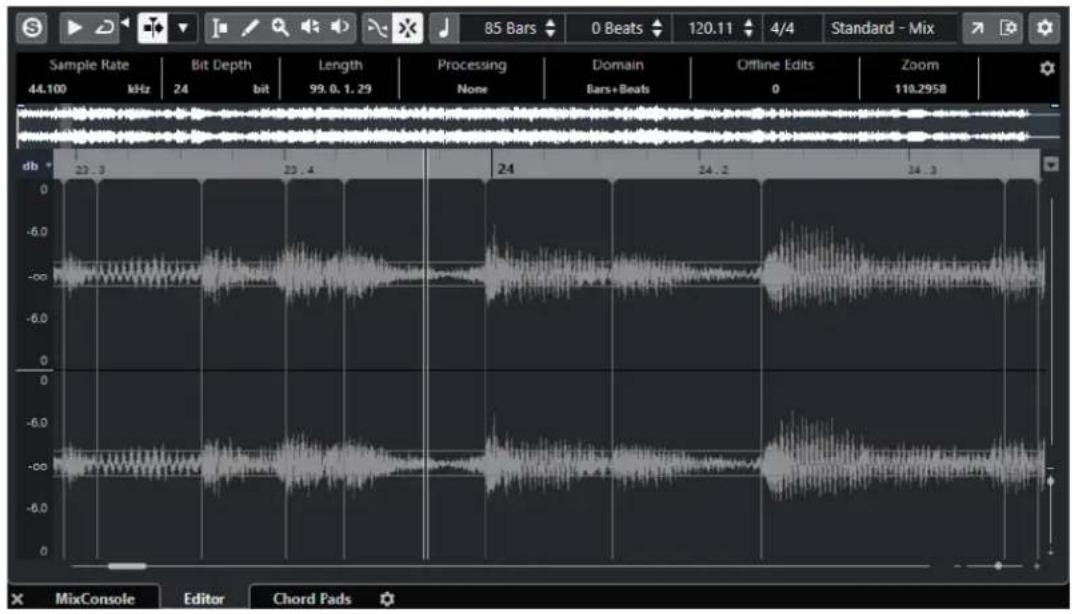Close the lower zone with X
The image size is (1076, 614).
click(x=18, y=599)
